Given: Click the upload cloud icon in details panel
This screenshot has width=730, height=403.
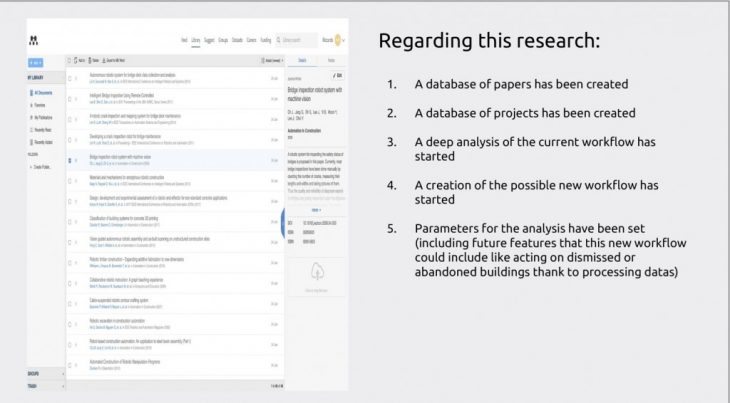Looking at the screenshot, I should 315,271.
